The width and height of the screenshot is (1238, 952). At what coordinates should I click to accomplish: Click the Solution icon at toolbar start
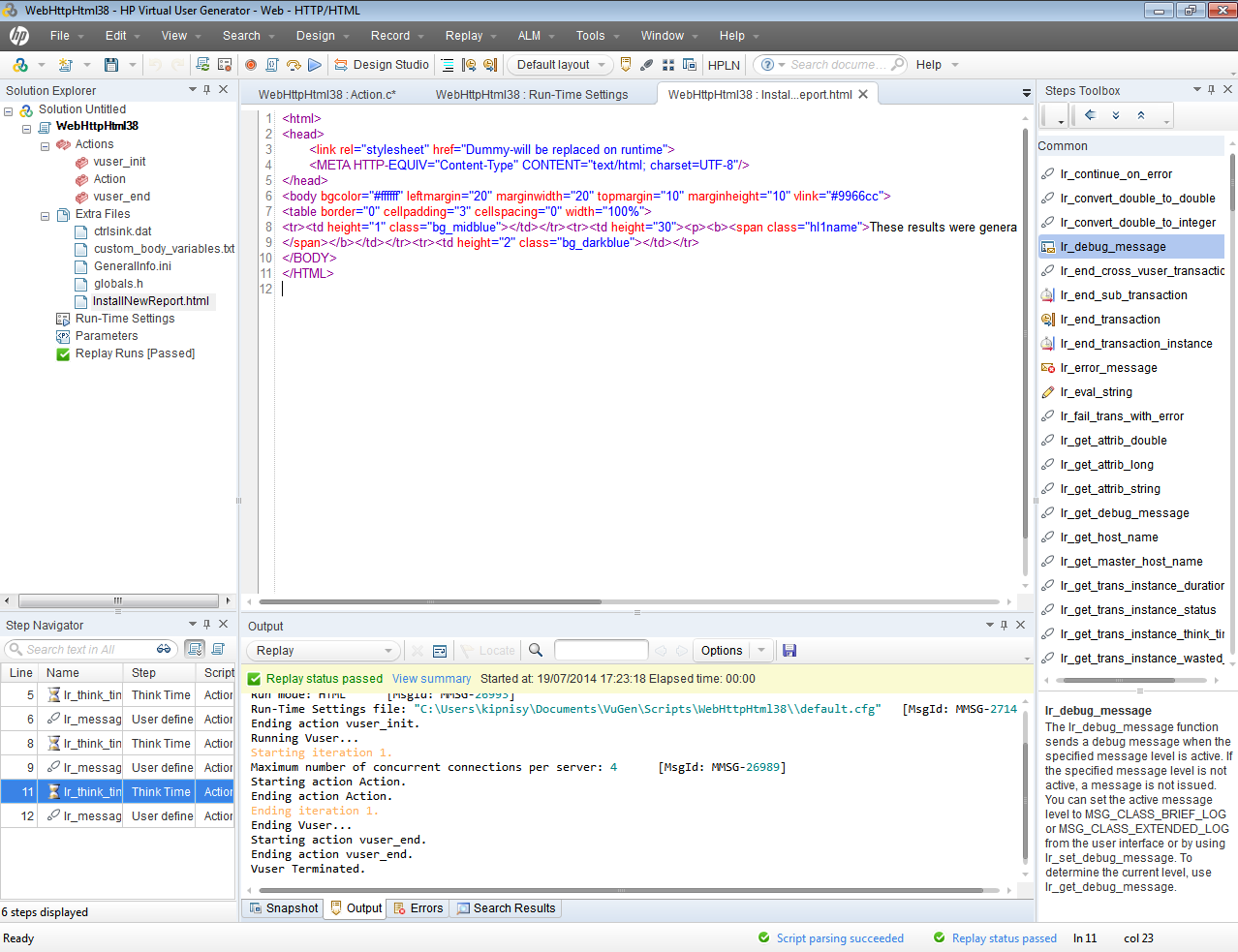20,65
